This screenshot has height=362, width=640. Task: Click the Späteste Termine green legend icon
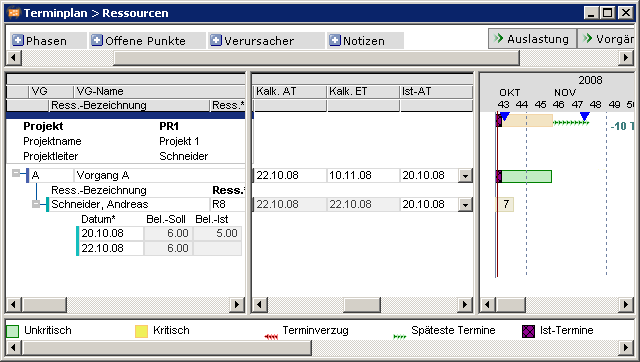pos(400,336)
